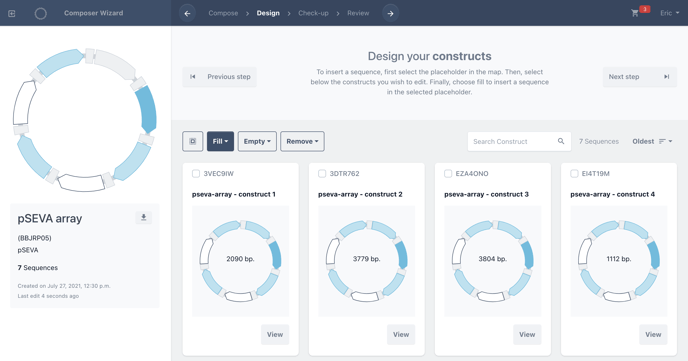Click the forward arrow in wizard header

coord(391,13)
